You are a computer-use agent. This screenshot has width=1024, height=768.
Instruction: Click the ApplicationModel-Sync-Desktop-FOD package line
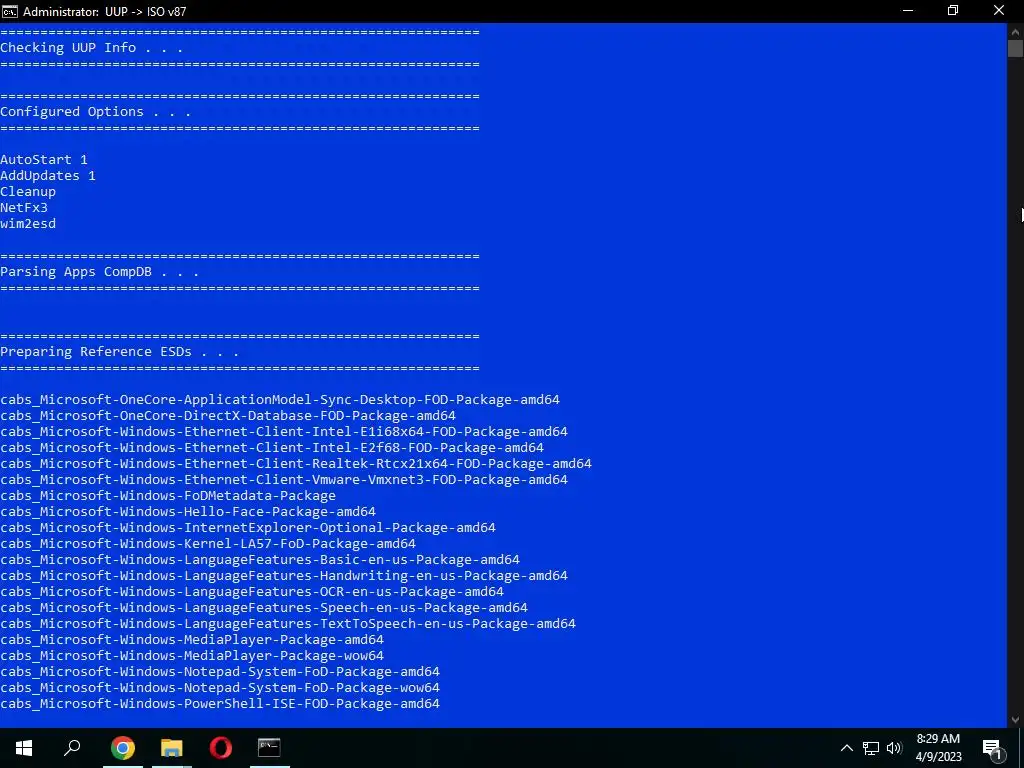(x=280, y=400)
